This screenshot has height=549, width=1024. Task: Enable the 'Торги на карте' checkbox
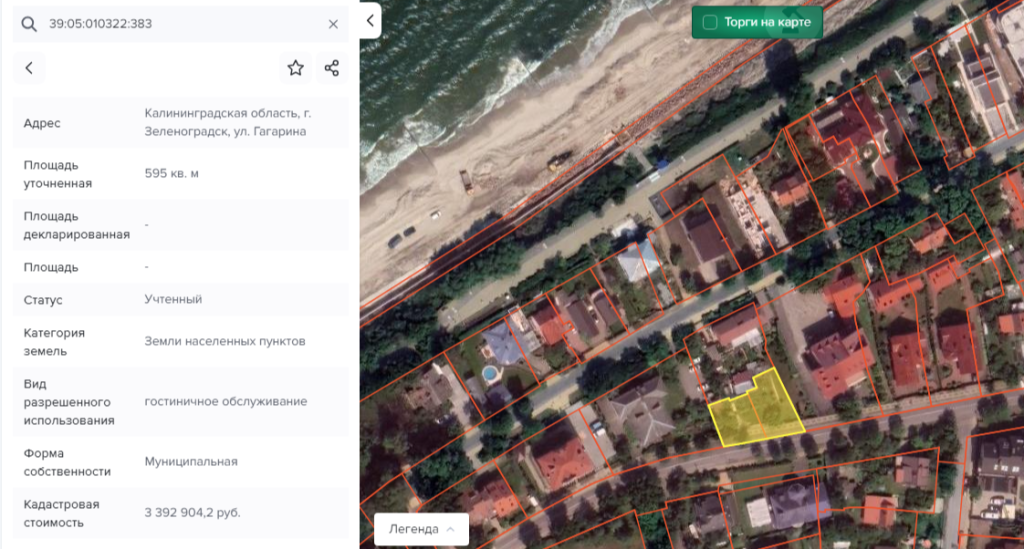coord(710,22)
